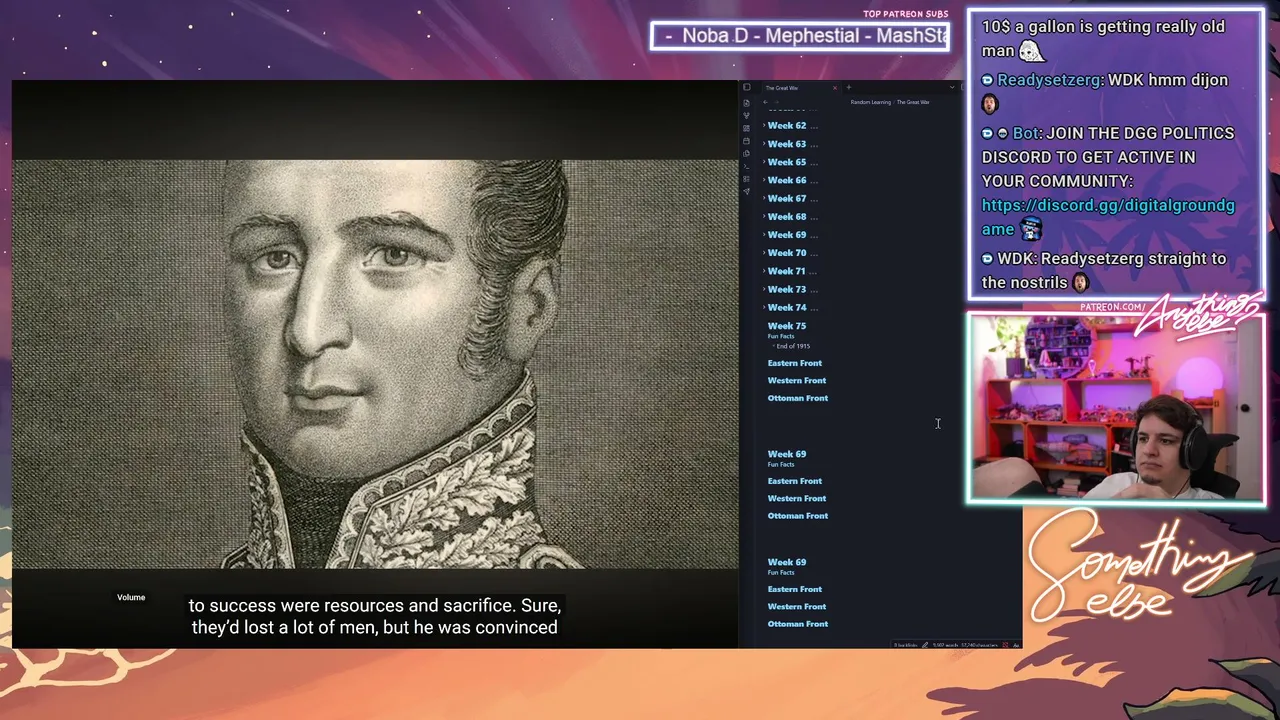Click Eastern Front heading under Week 75
Image resolution: width=1280 pixels, height=720 pixels.
coord(795,363)
